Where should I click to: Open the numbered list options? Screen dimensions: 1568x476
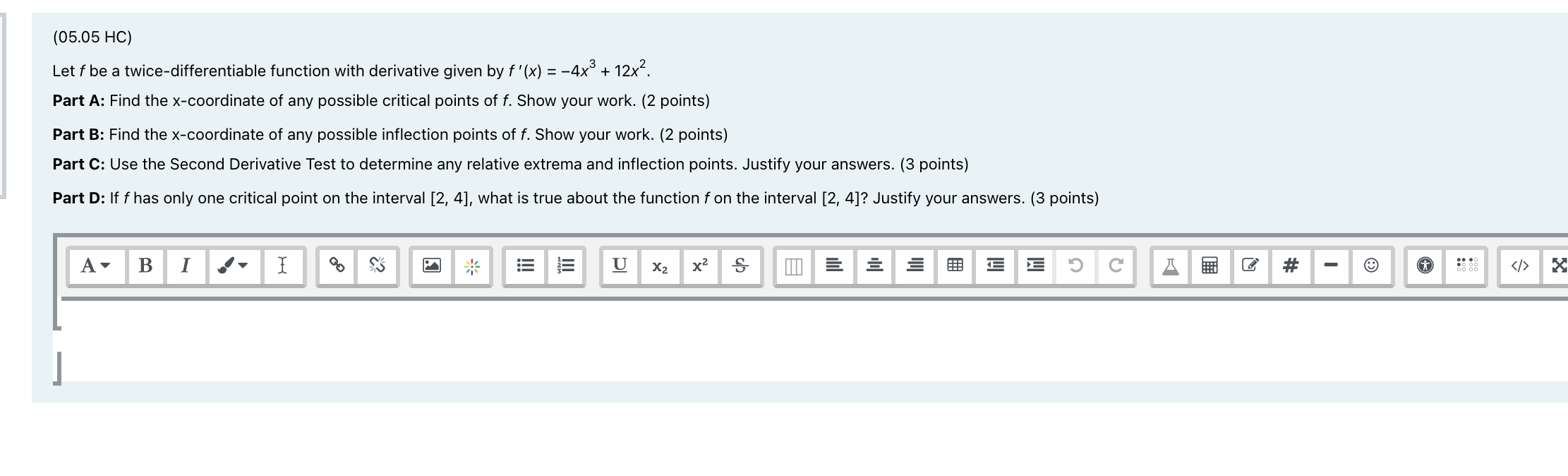[565, 266]
